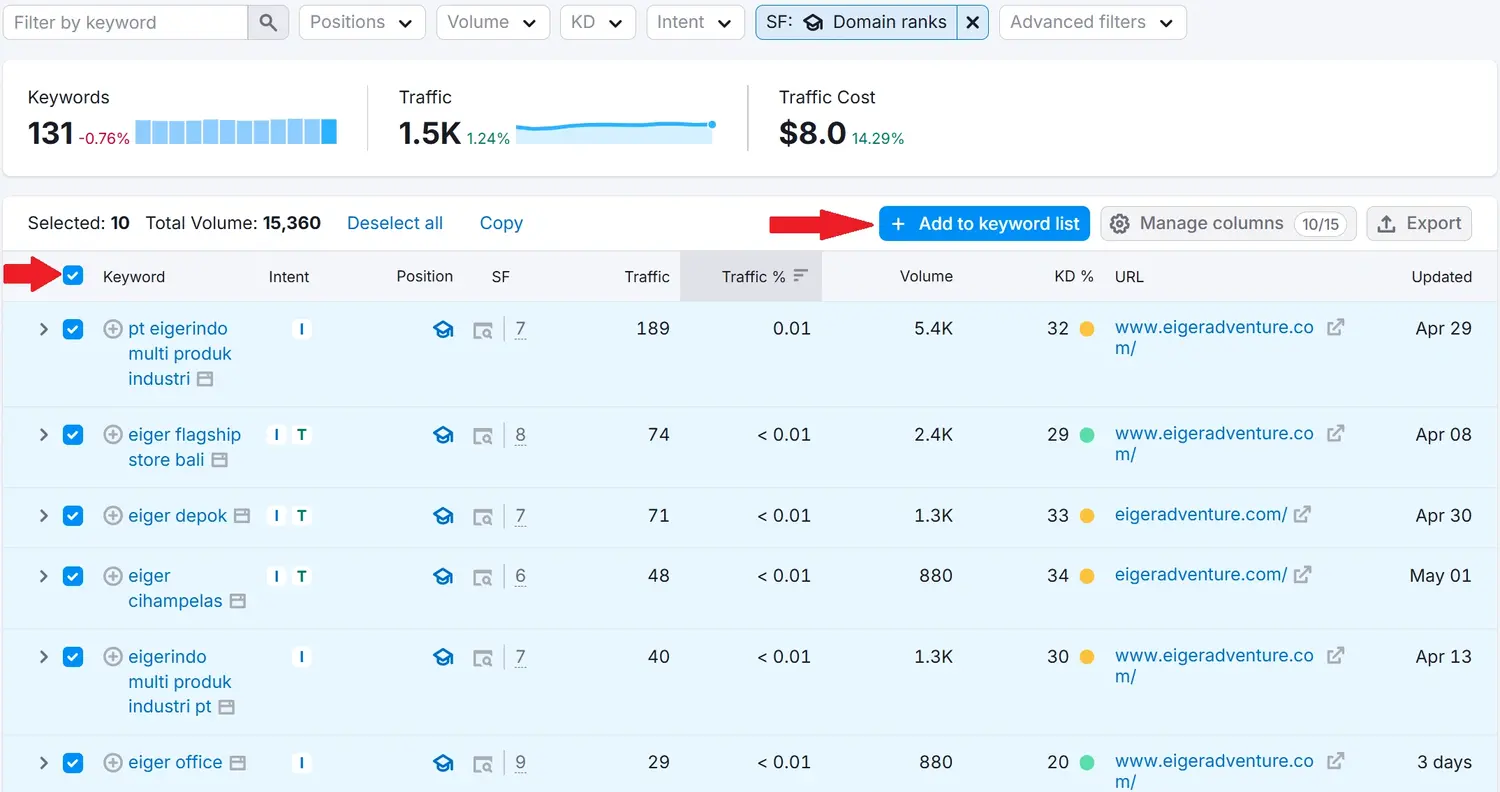
Task: Open external link icon in pt eigerindo row
Action: 1335,327
